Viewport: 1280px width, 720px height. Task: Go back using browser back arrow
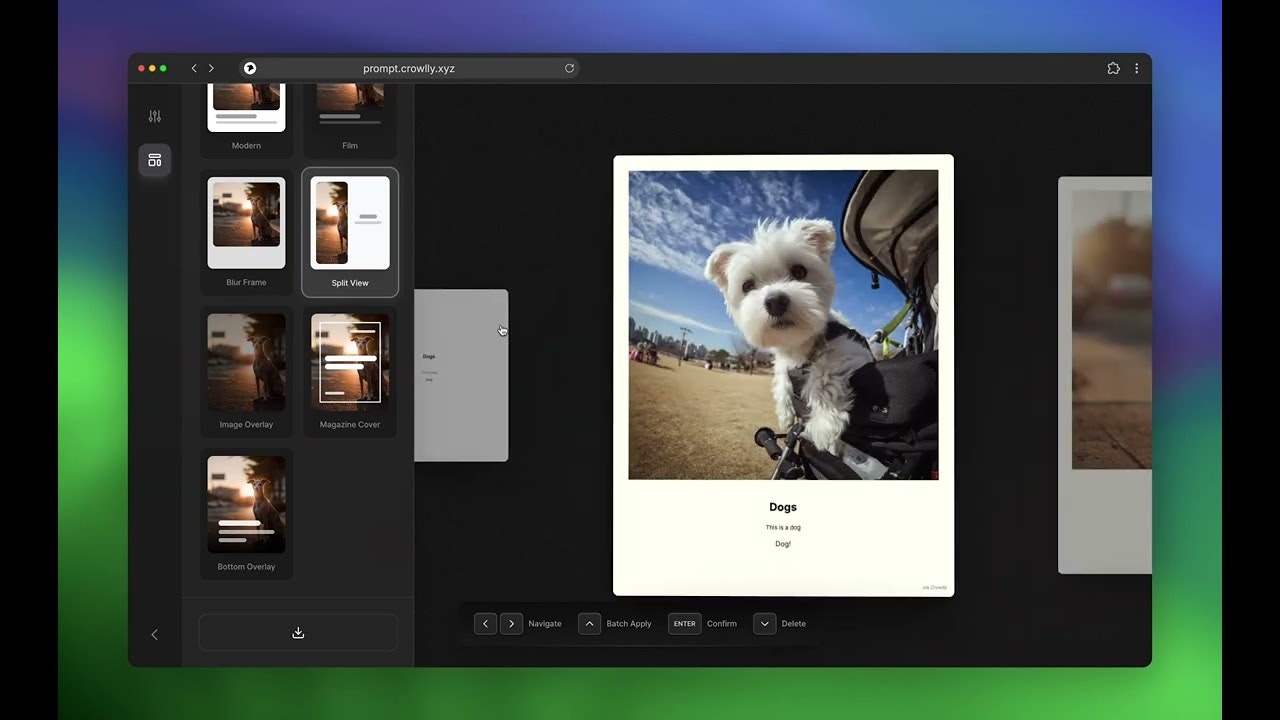pyautogui.click(x=194, y=68)
